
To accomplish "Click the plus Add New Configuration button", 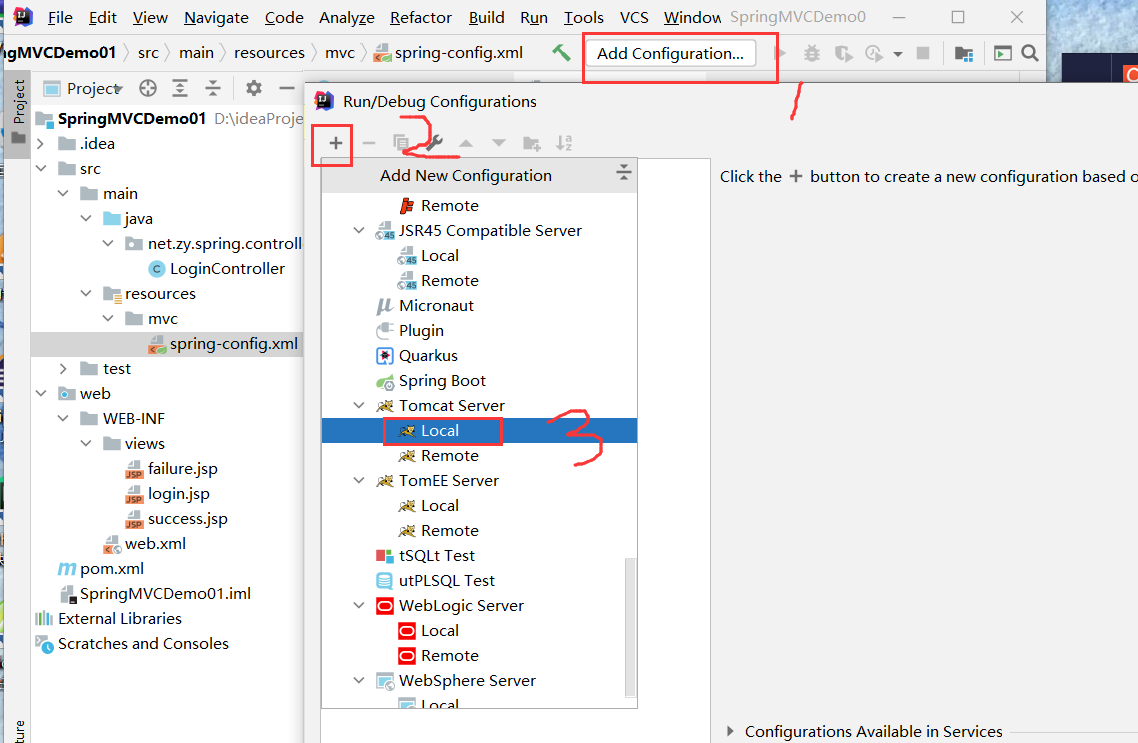I will coord(335,143).
